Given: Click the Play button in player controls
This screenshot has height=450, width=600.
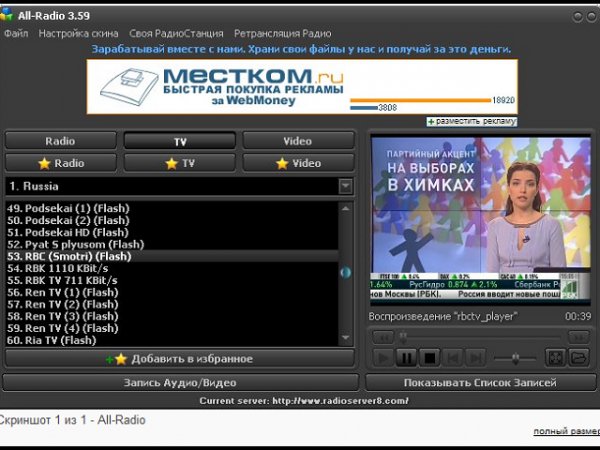Looking at the screenshot, I should 383,359.
